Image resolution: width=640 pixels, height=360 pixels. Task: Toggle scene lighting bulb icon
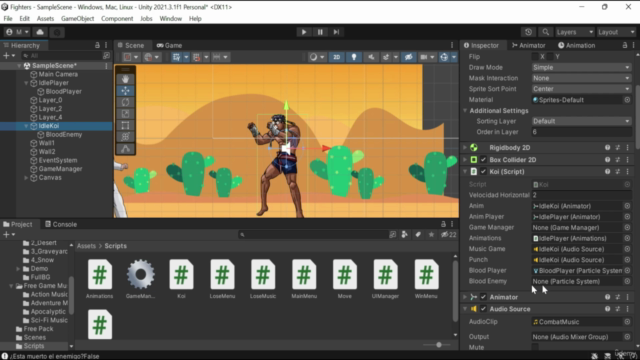click(x=354, y=57)
